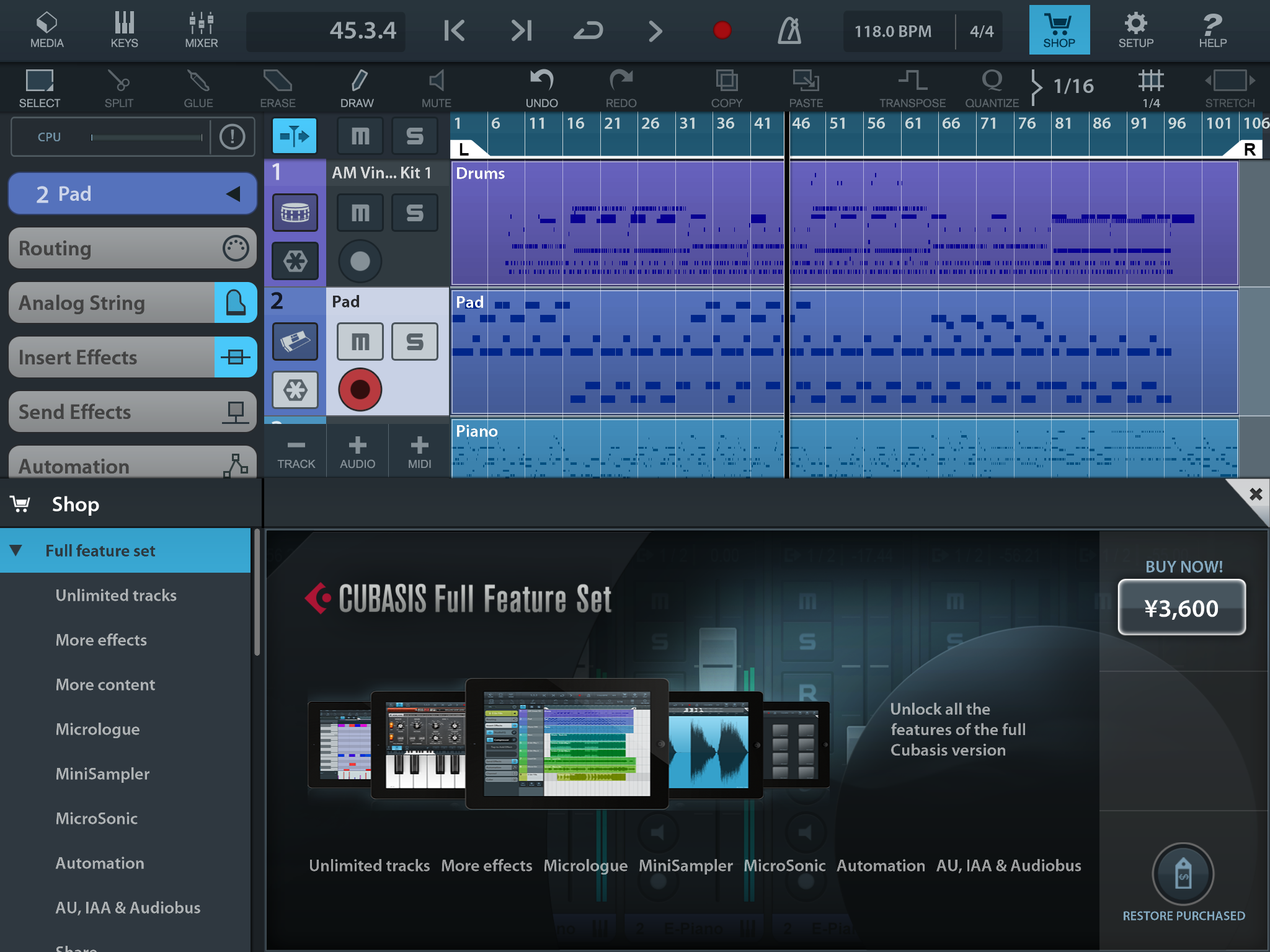
Task: Remove track with the minus TRACK button
Action: tap(296, 452)
